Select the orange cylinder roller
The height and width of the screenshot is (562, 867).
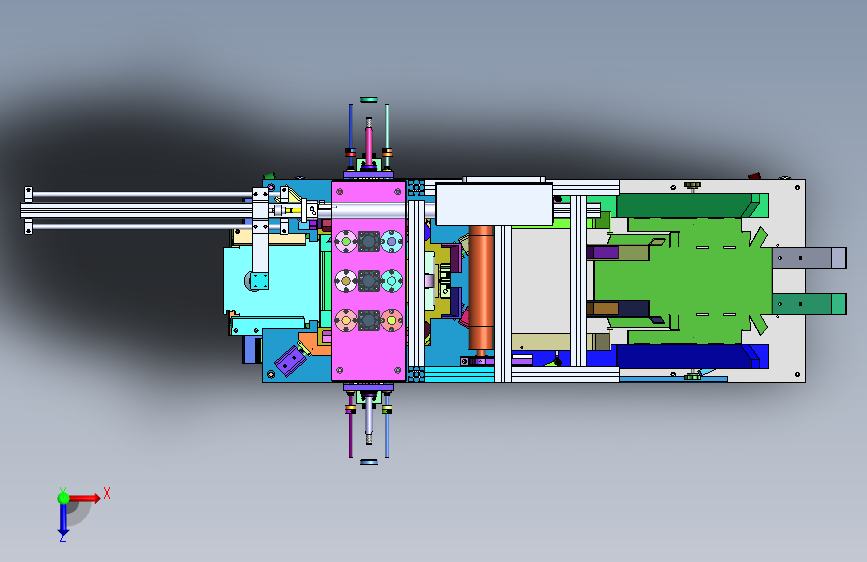[481, 288]
